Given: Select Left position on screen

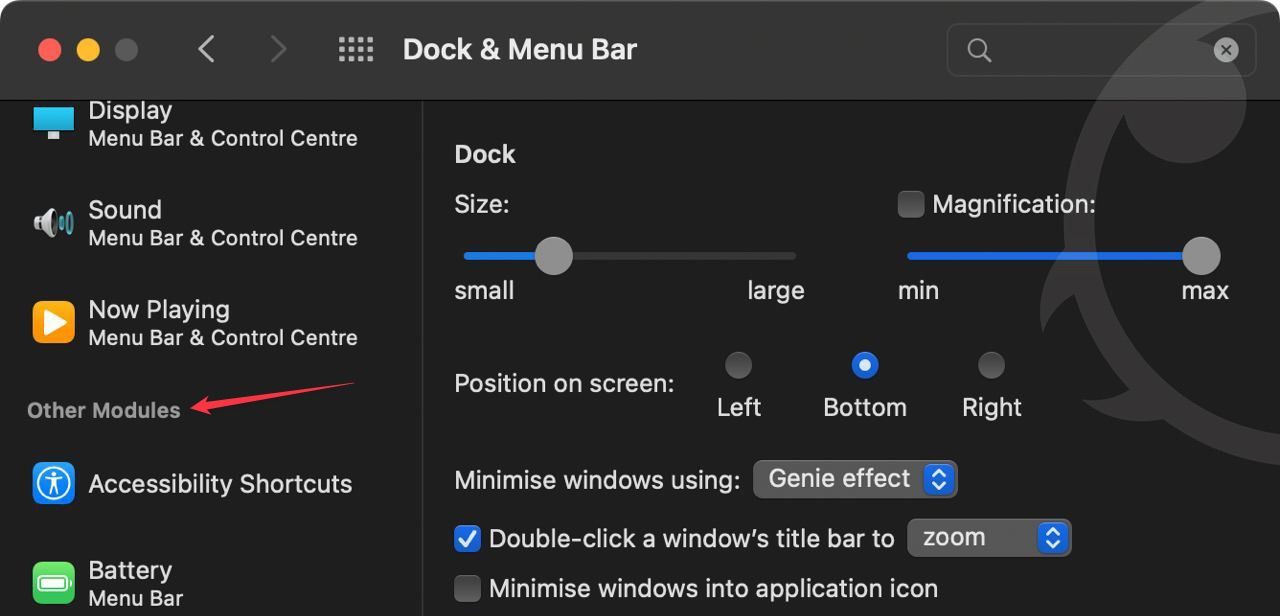Looking at the screenshot, I should point(738,365).
